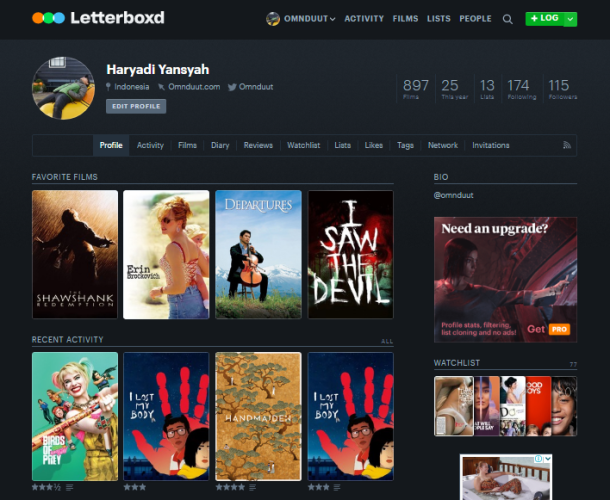View the 174 Following count
The image size is (610, 500).
[518, 90]
